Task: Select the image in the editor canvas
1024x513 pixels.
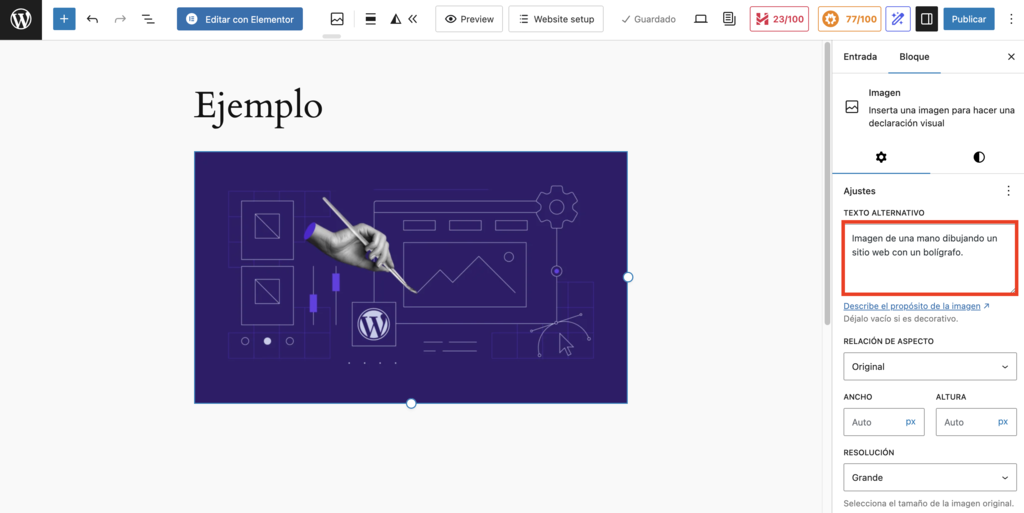Action: (411, 277)
